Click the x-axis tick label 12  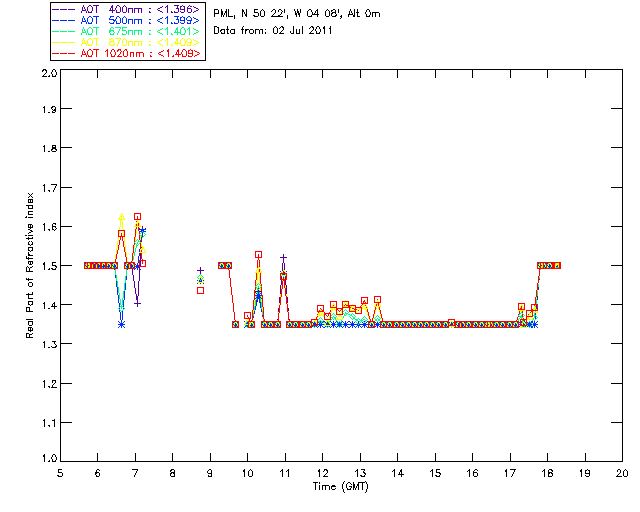click(322, 473)
